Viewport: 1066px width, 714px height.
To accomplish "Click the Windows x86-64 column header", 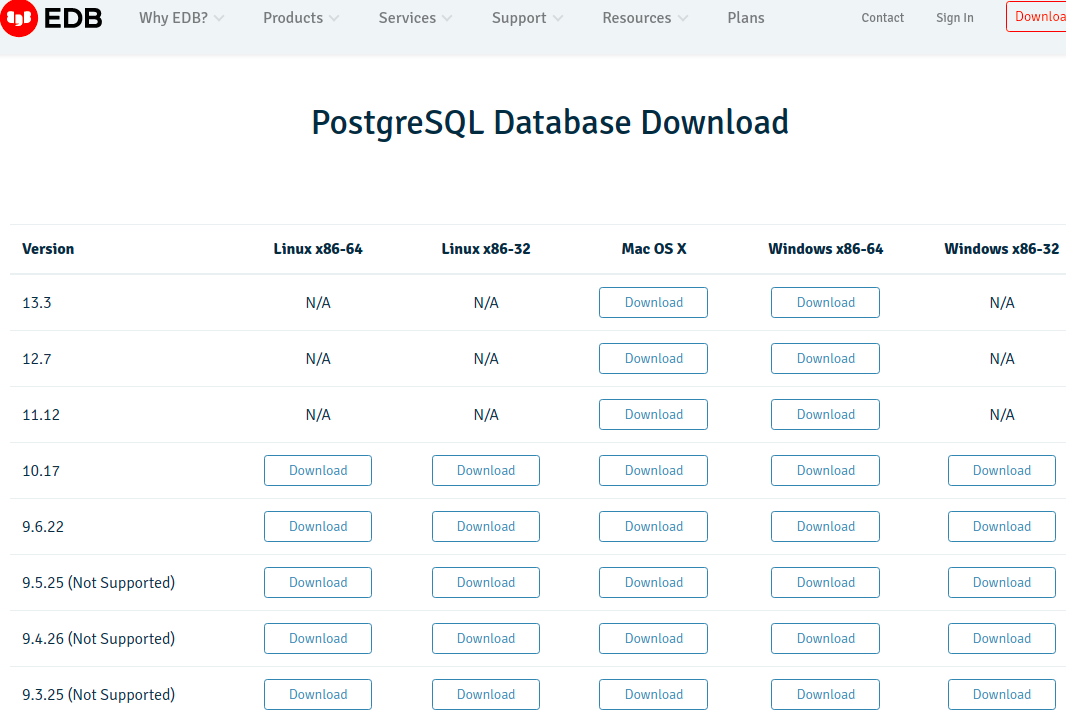I will (825, 249).
